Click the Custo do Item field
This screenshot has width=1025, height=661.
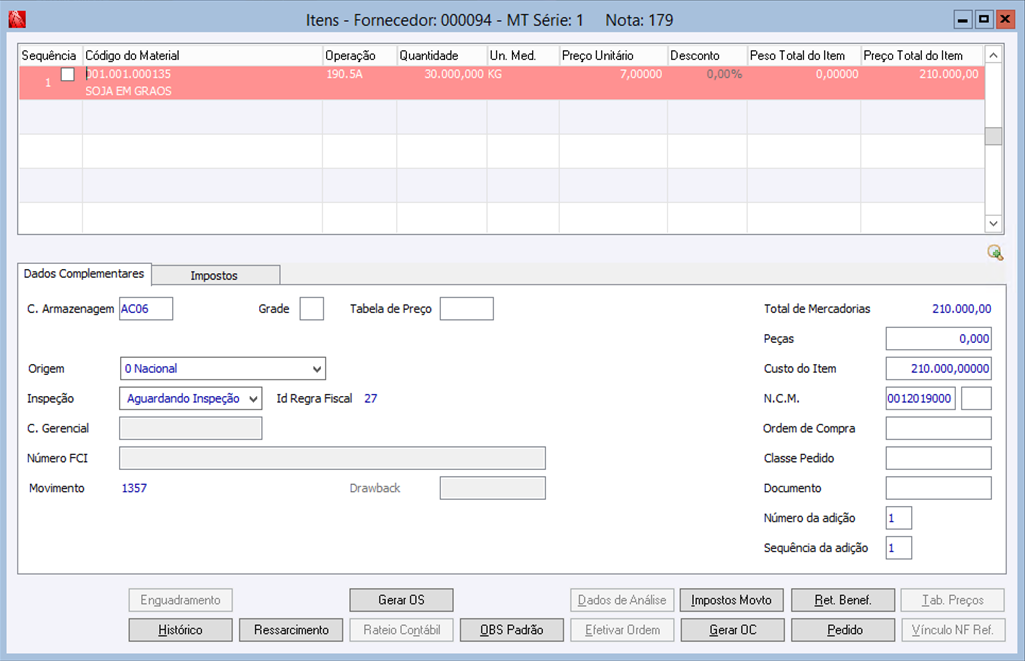tap(938, 369)
